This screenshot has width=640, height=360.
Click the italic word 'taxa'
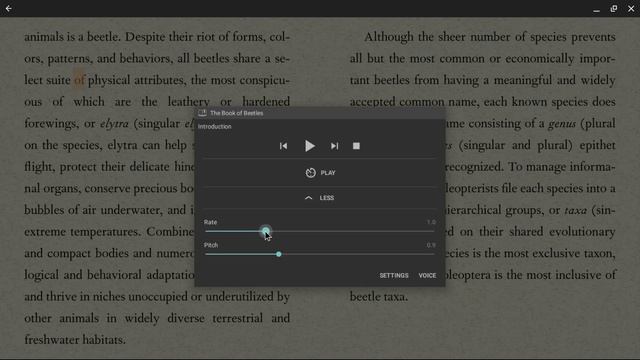point(576,210)
